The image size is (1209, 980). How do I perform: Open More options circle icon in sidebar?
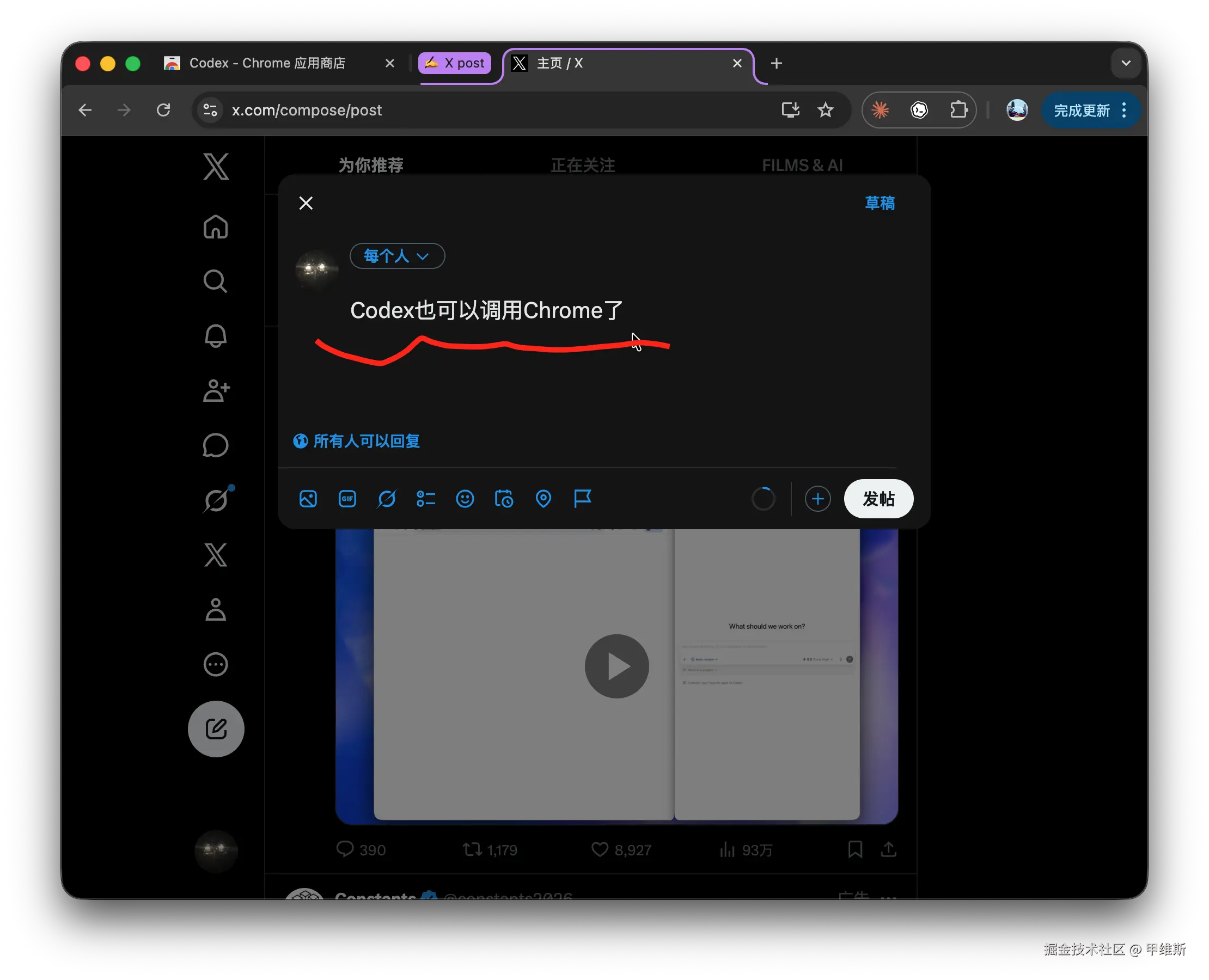(216, 664)
